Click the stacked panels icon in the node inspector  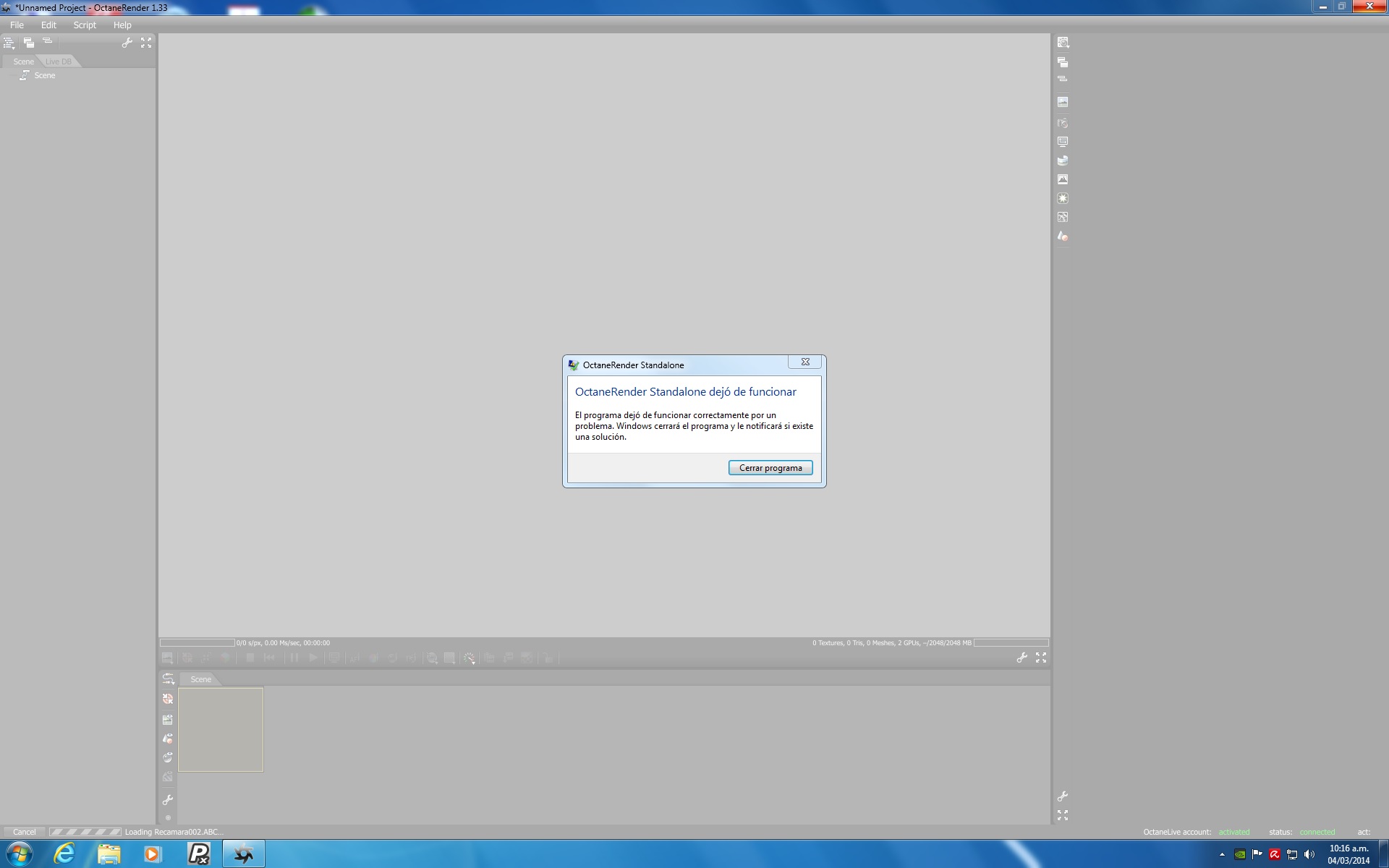1063,62
